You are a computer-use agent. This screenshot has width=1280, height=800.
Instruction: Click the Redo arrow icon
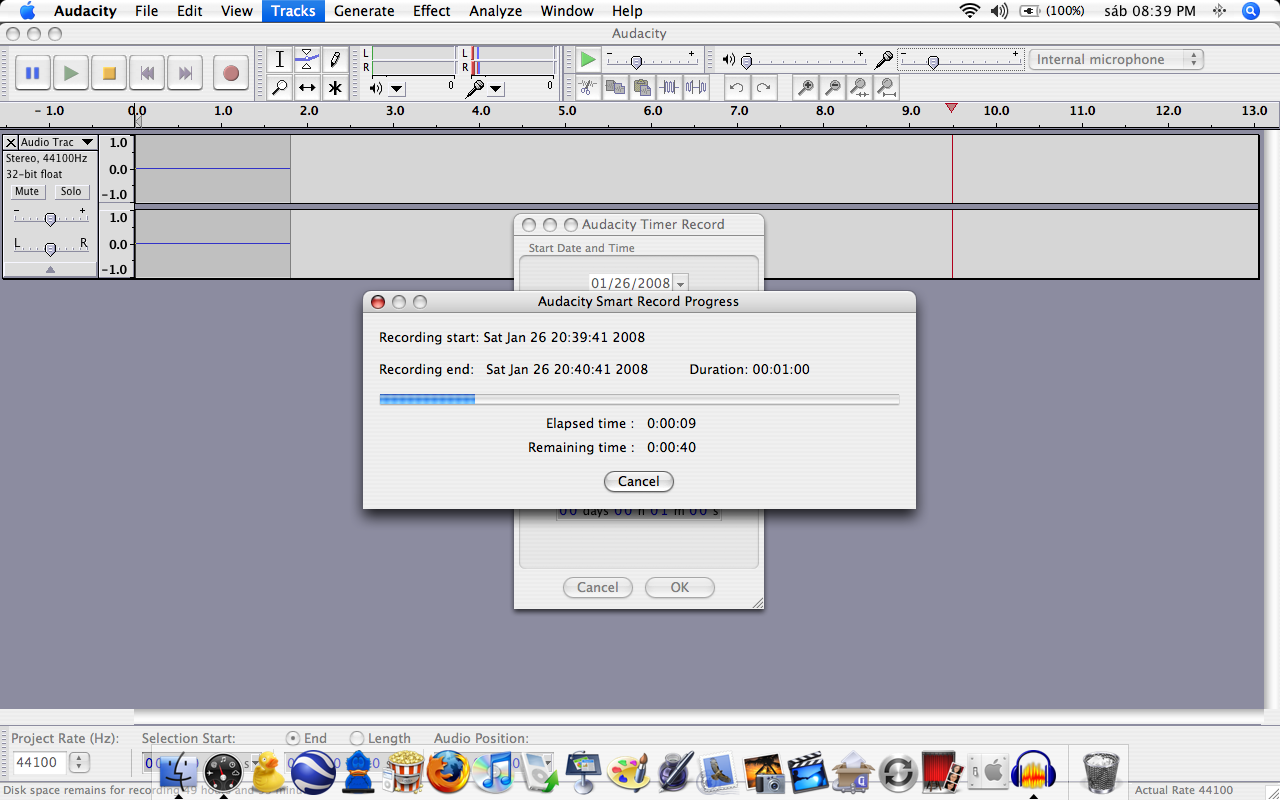click(764, 88)
